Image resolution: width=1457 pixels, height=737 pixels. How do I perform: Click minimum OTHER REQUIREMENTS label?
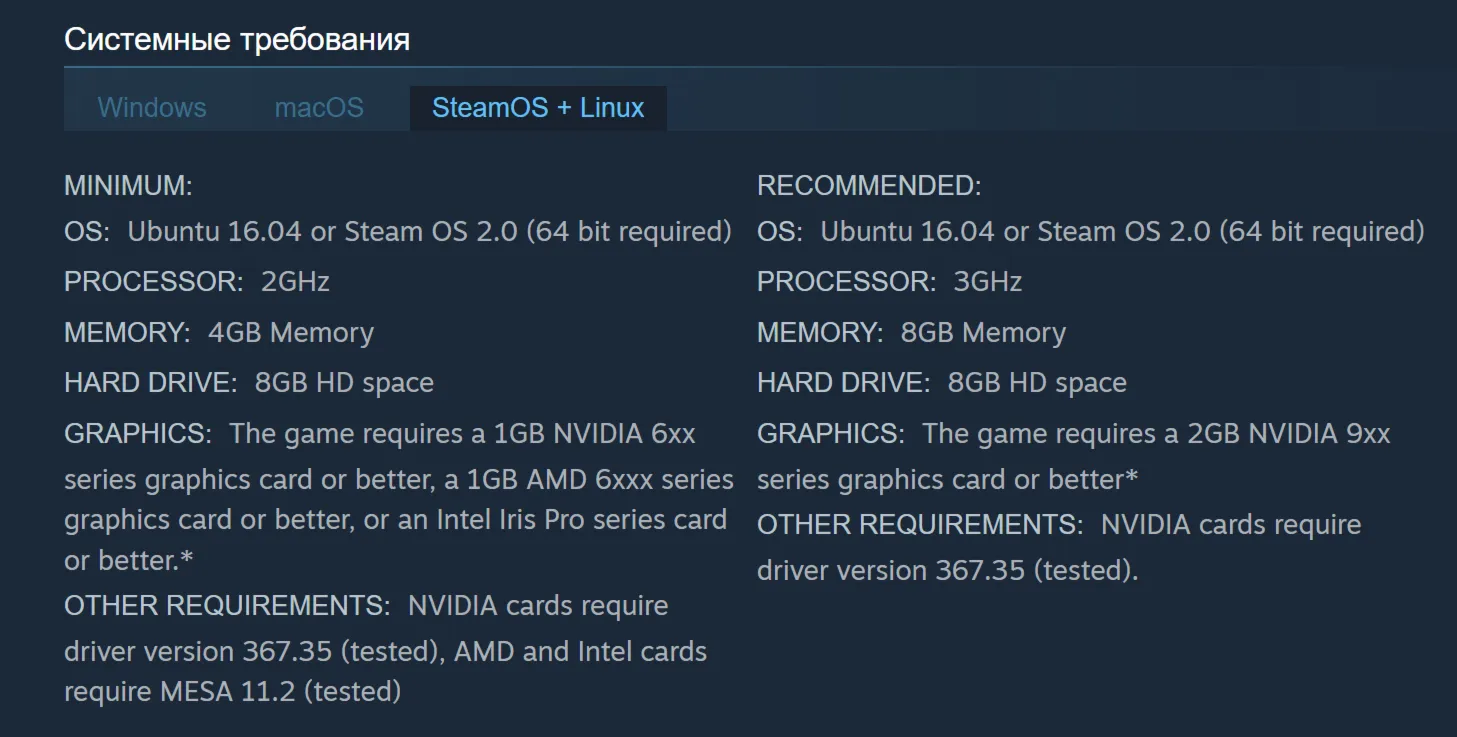227,606
